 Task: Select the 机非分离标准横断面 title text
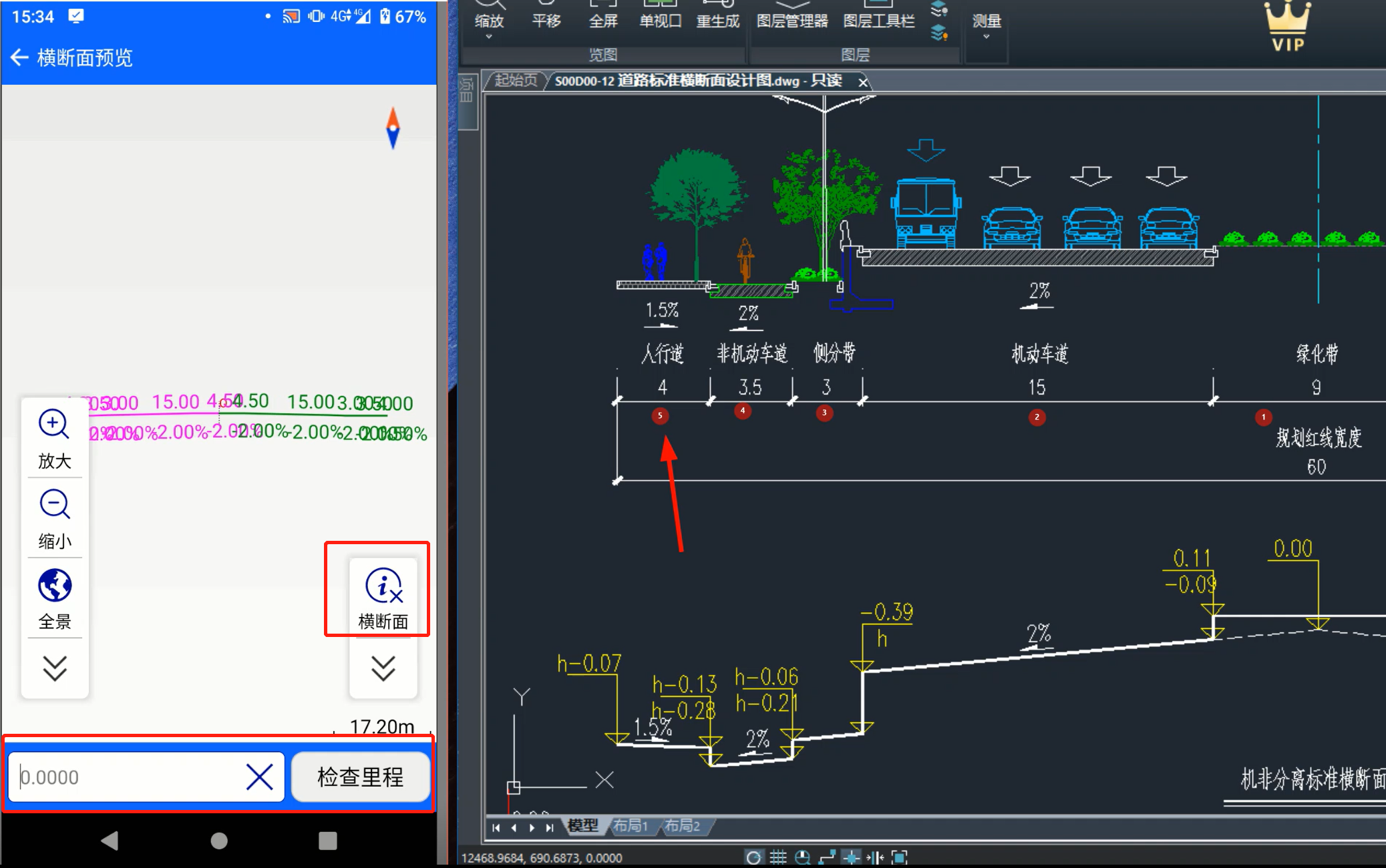[x=1313, y=779]
